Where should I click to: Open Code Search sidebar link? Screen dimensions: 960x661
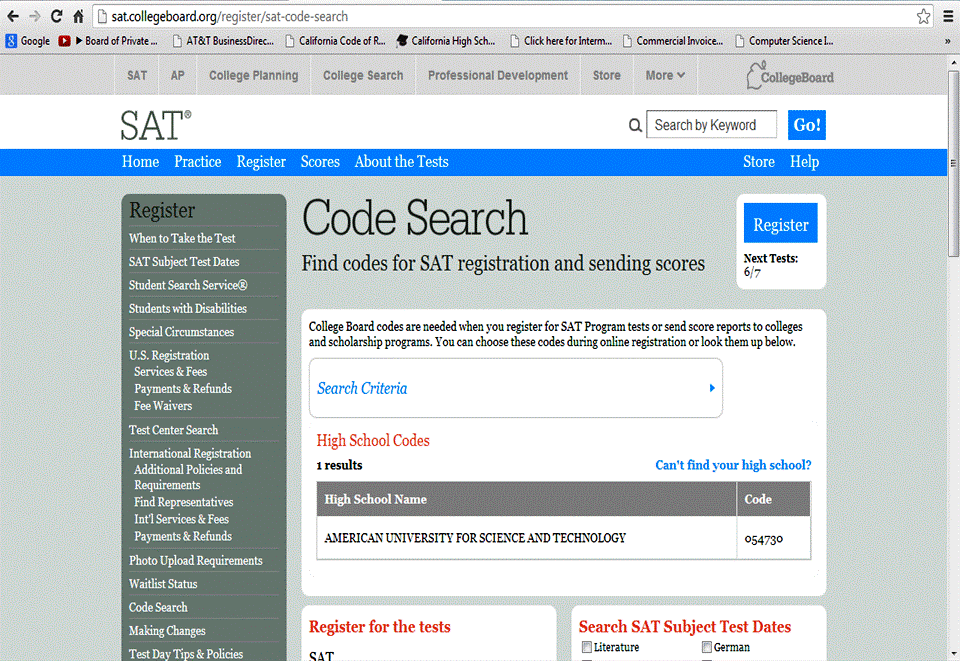point(158,607)
